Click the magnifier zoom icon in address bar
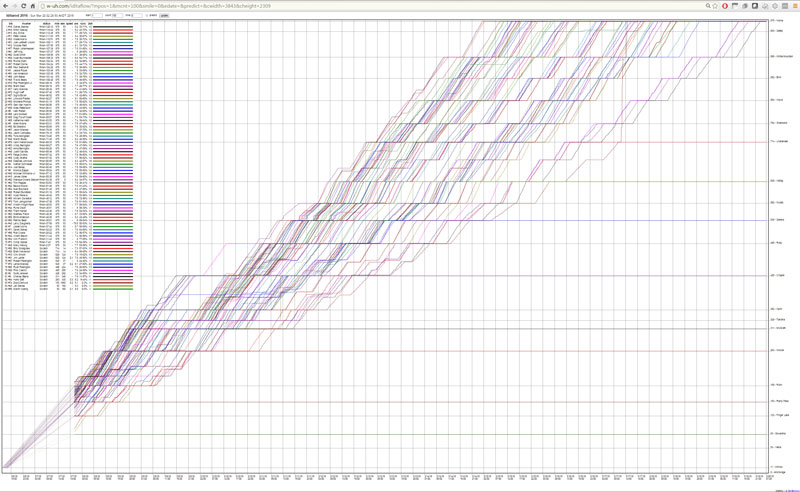This screenshot has height=492, width=800. coord(708,6)
